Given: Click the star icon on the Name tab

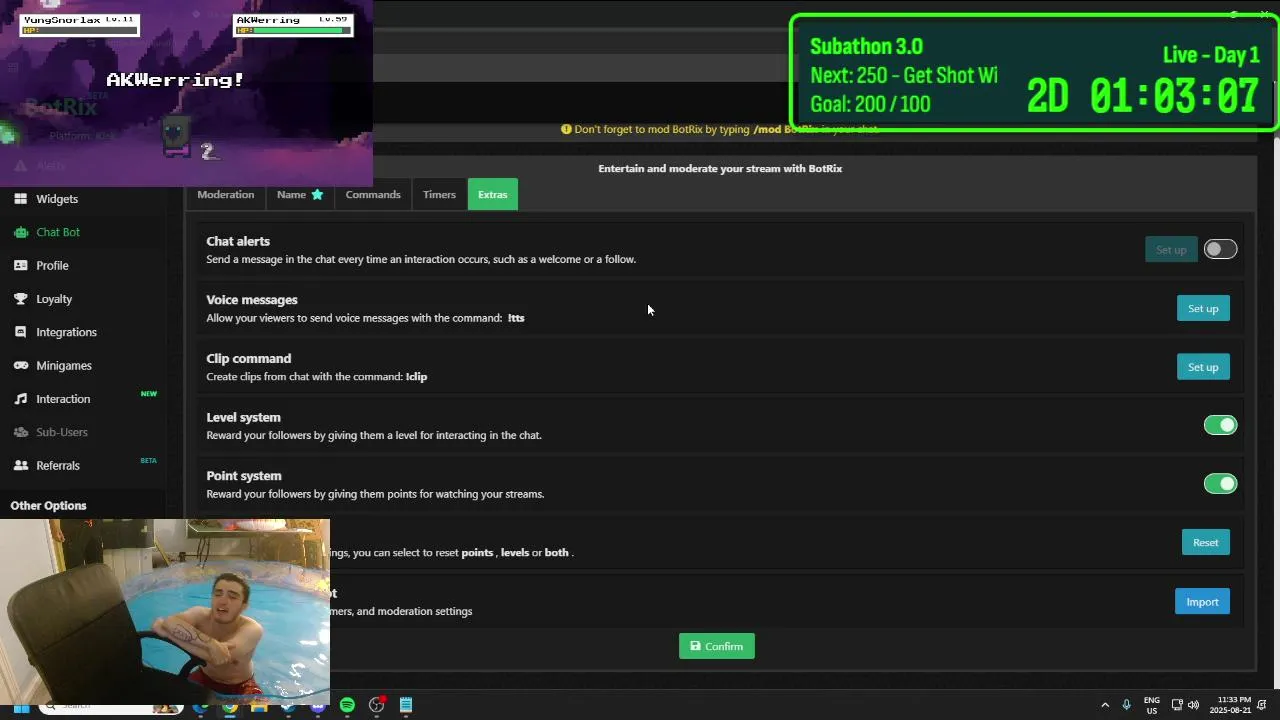Looking at the screenshot, I should (x=317, y=195).
